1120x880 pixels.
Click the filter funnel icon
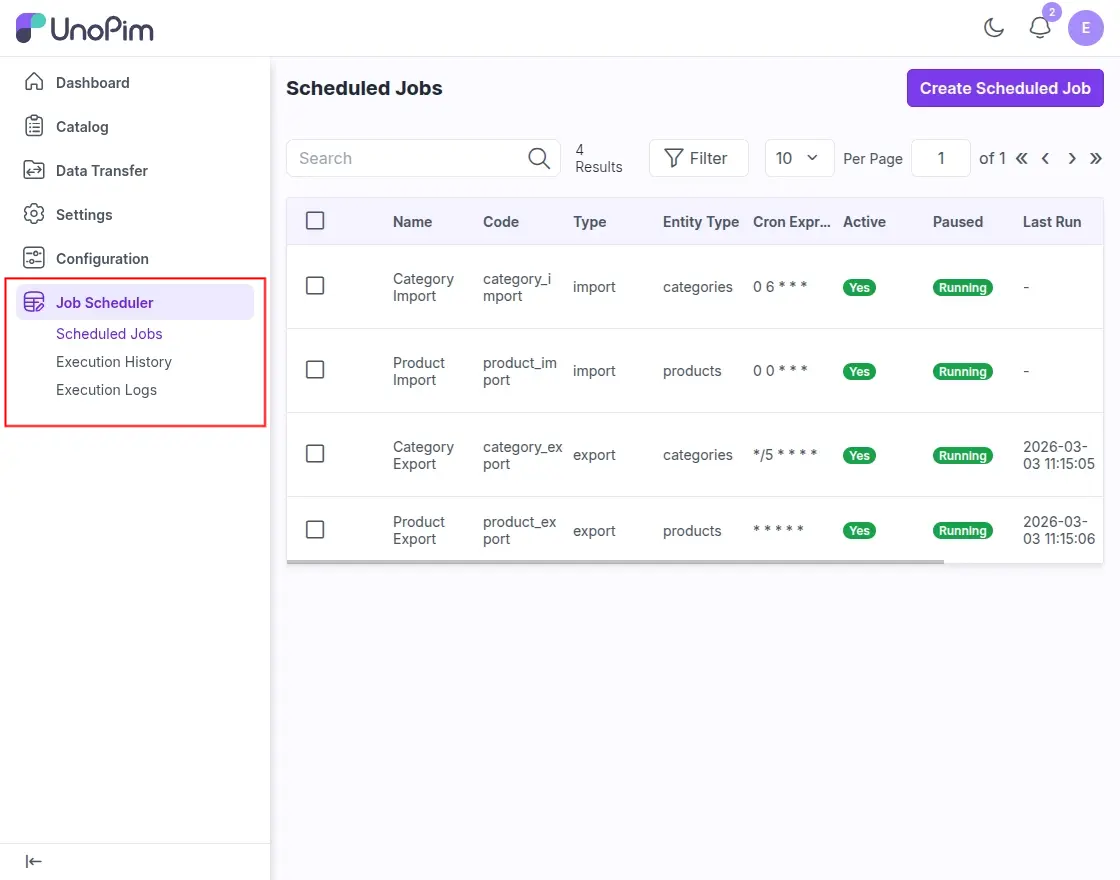(x=673, y=158)
